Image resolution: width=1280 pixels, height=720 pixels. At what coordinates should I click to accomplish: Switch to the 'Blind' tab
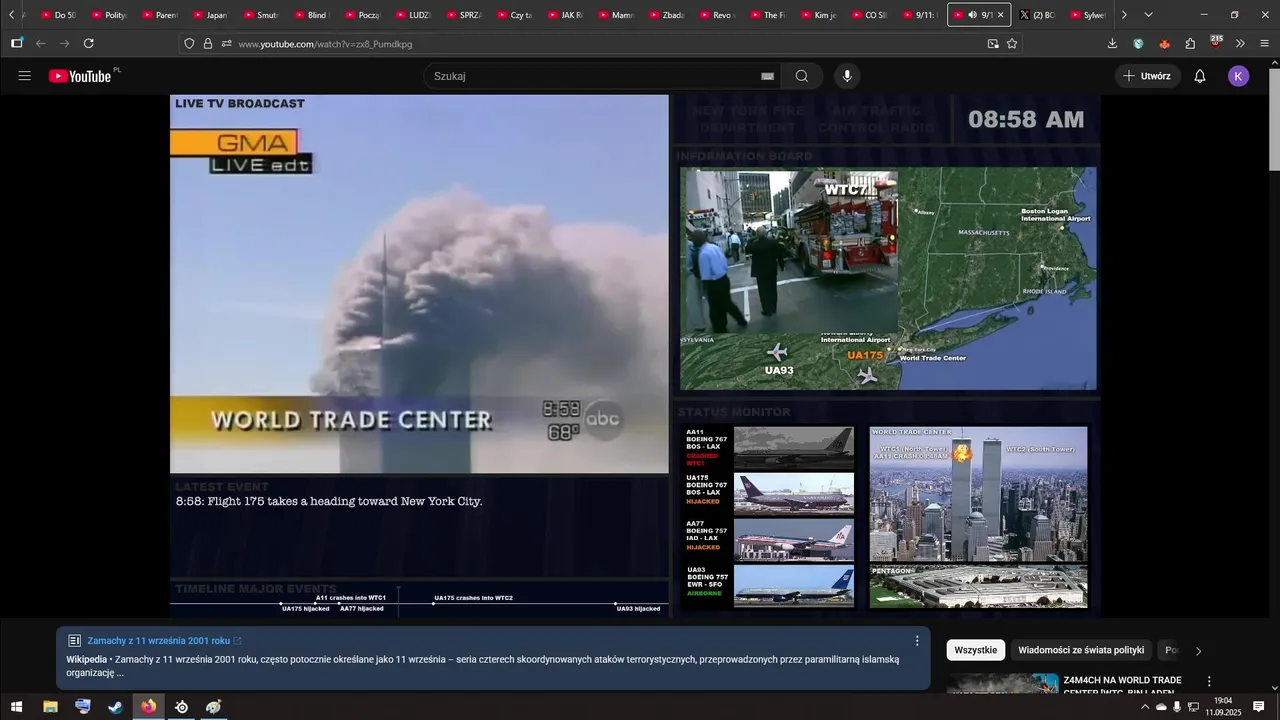pyautogui.click(x=312, y=15)
